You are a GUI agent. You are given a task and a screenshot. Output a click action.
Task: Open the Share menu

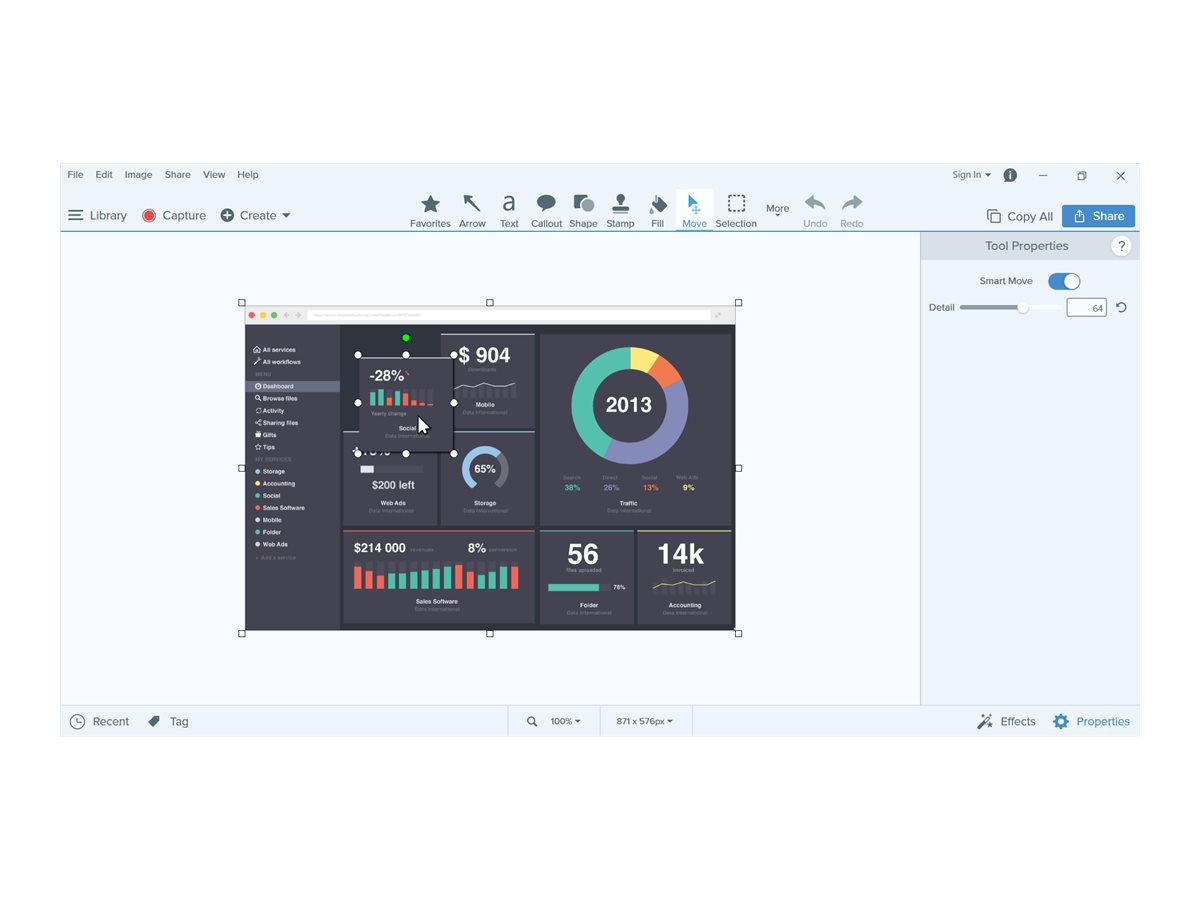tap(177, 174)
